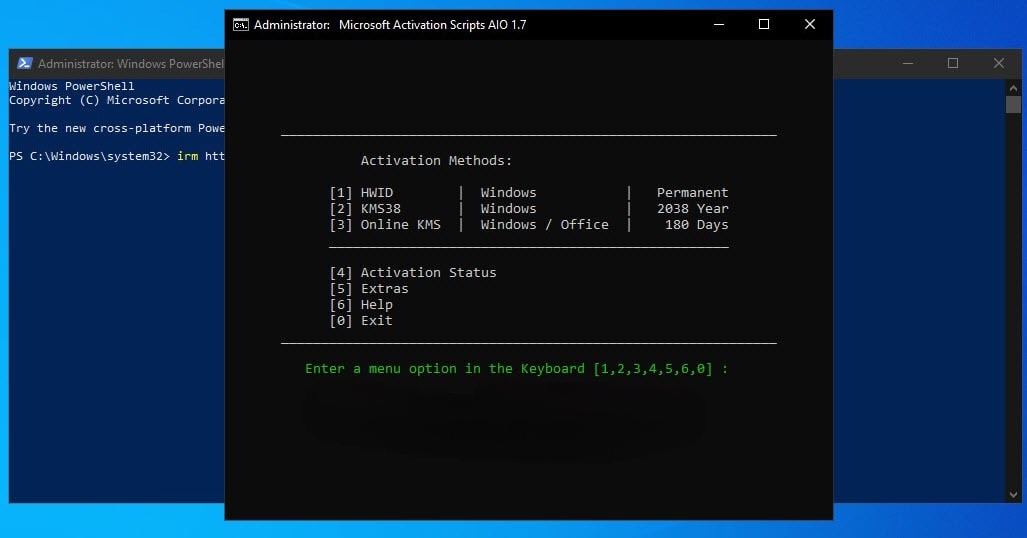Viewport: 1027px width, 538px height.
Task: Close the Microsoft Activation Scripts AIO window
Action: click(x=810, y=24)
